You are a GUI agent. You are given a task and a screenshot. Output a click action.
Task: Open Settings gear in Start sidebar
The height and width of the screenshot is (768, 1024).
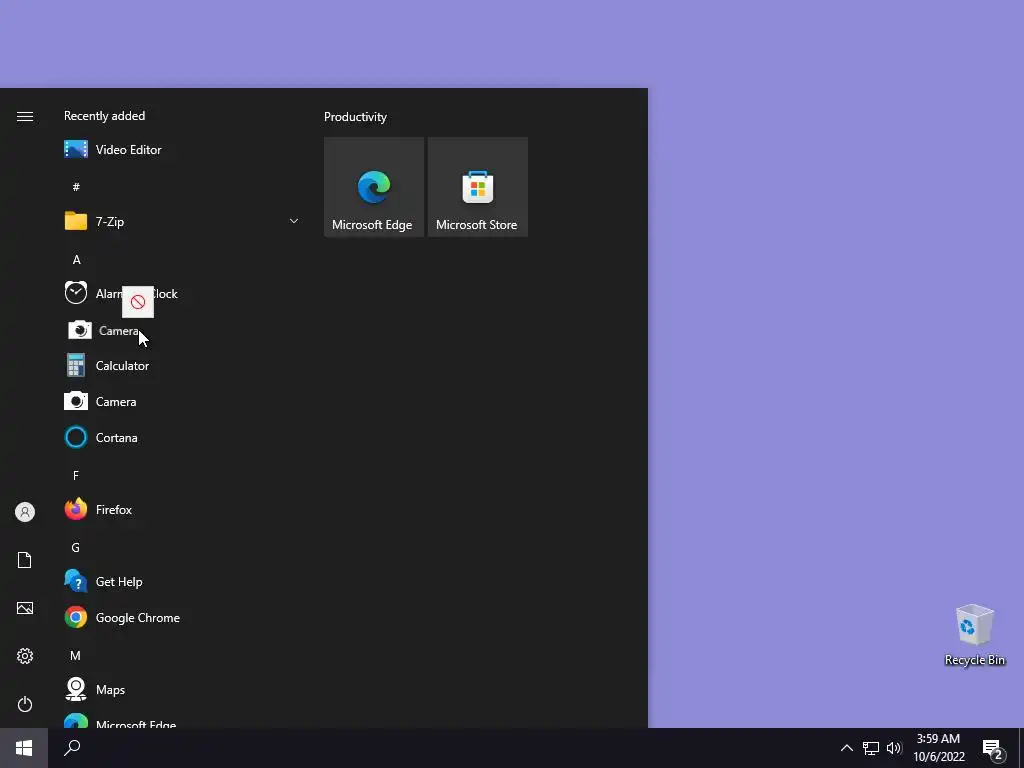pyautogui.click(x=25, y=656)
